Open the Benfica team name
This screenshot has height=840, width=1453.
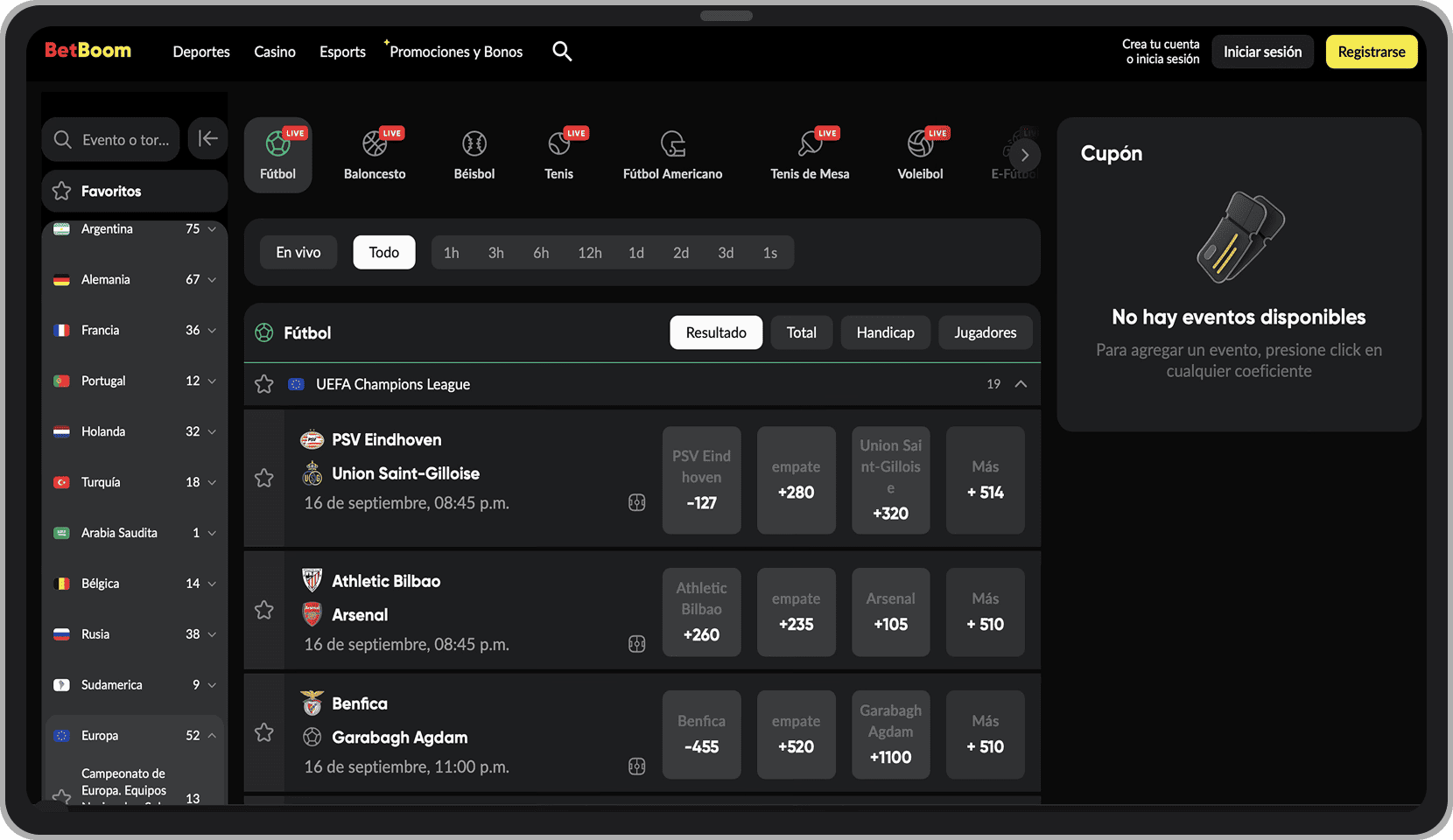pos(360,703)
